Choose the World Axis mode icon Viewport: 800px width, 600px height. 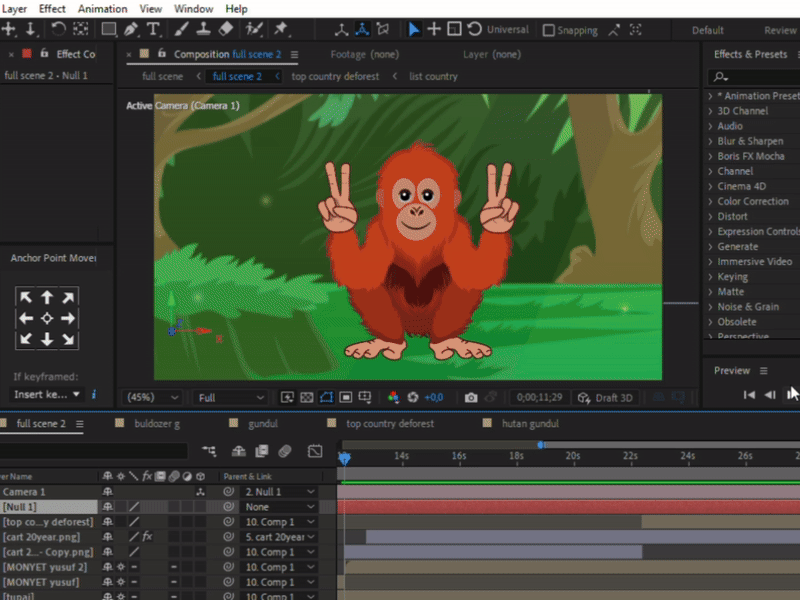(362, 29)
